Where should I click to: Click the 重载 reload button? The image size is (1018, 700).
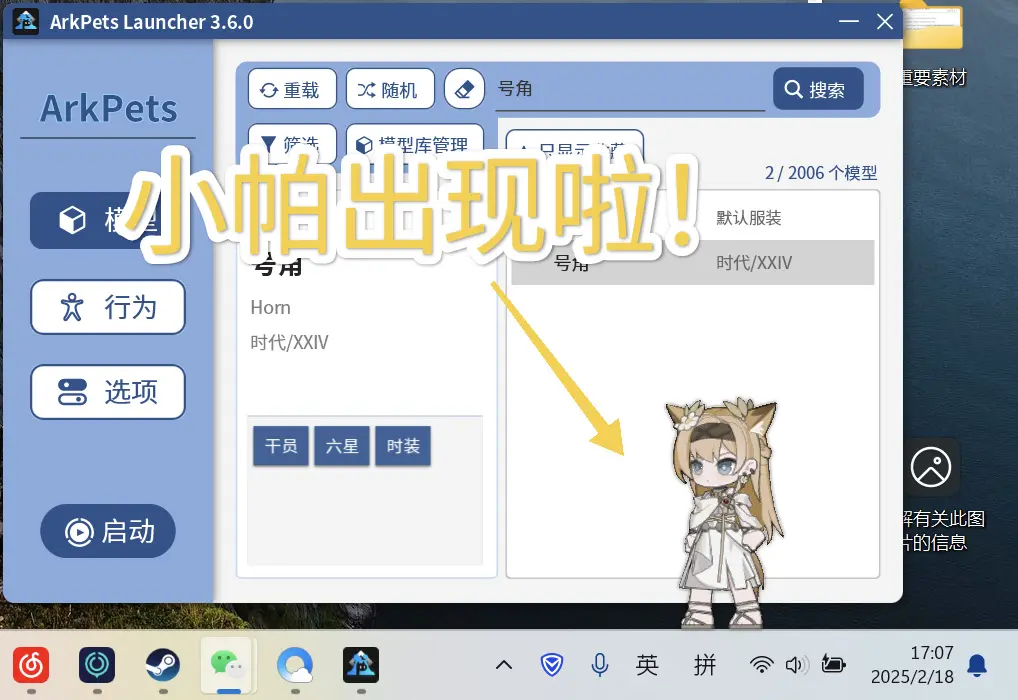[291, 90]
